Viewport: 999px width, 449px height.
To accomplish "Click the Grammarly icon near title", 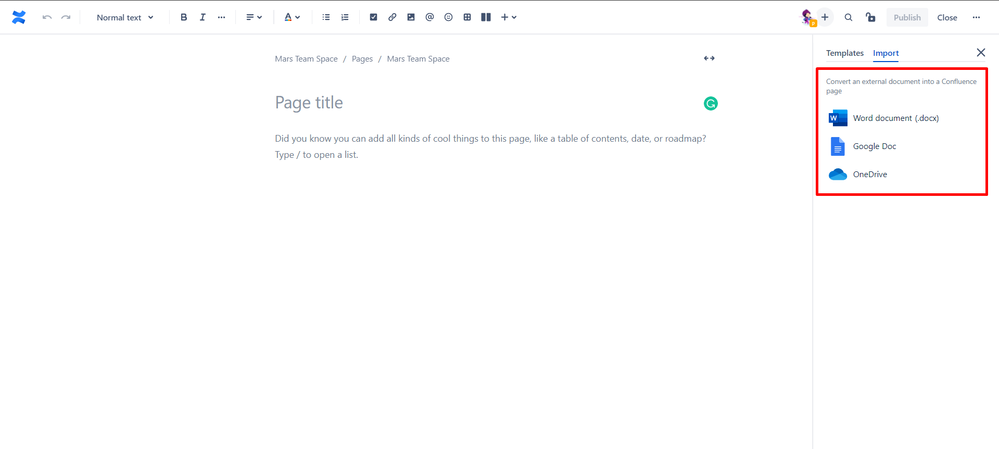I will [x=710, y=103].
